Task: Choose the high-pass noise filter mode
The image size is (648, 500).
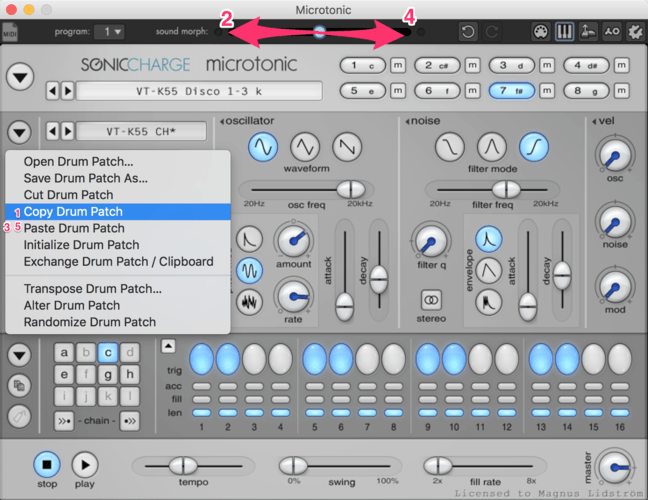Action: click(534, 147)
